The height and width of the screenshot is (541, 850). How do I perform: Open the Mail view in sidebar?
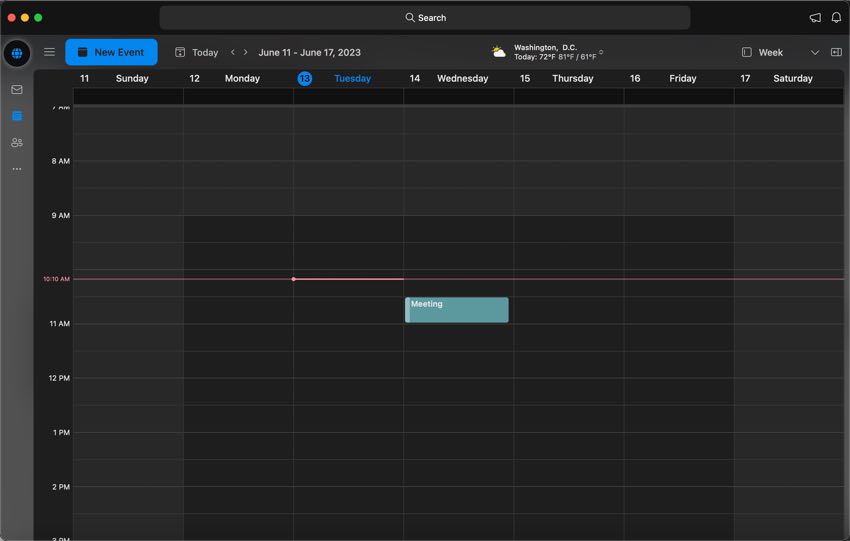[17, 90]
